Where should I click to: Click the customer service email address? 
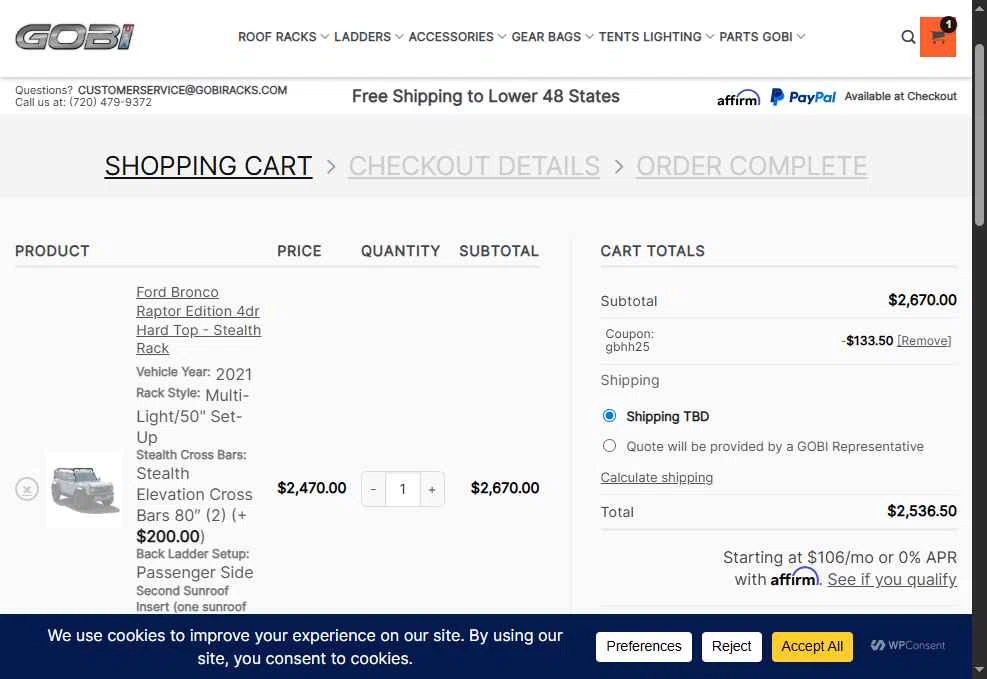coord(183,90)
